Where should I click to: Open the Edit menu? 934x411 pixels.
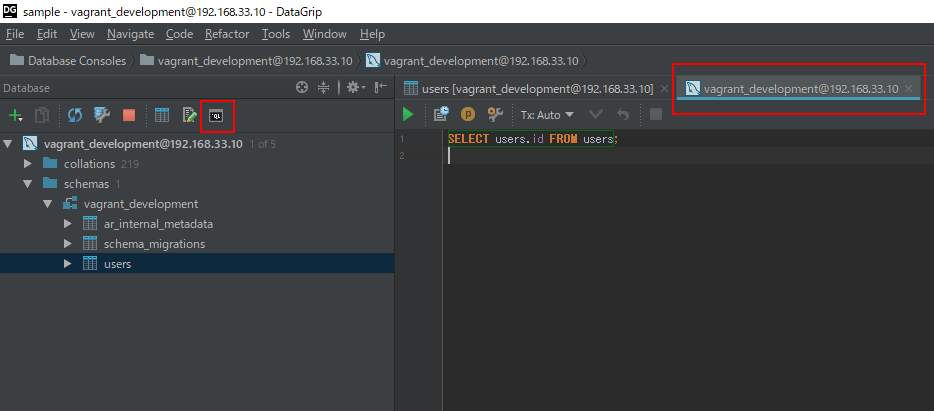click(x=47, y=34)
